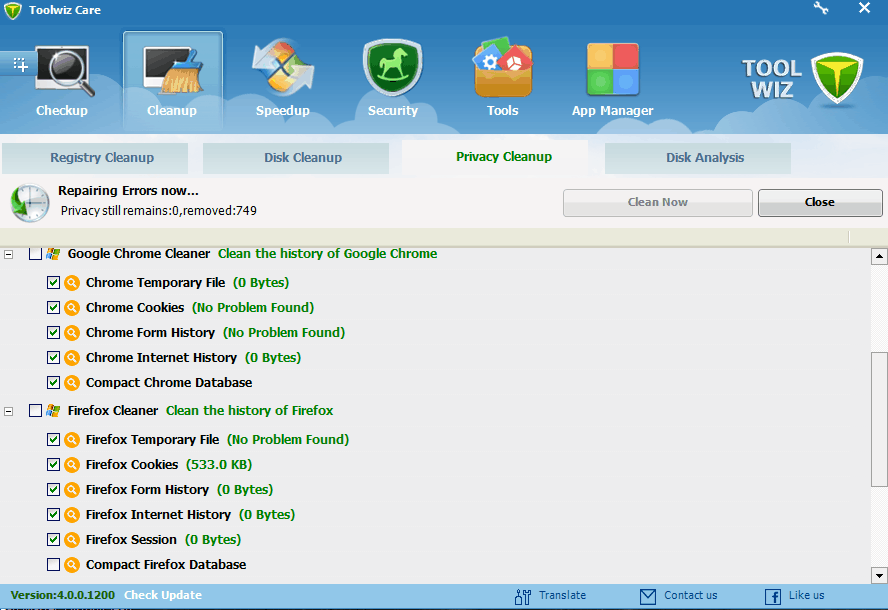Uncheck Chrome Temporary File checkbox

coord(53,283)
